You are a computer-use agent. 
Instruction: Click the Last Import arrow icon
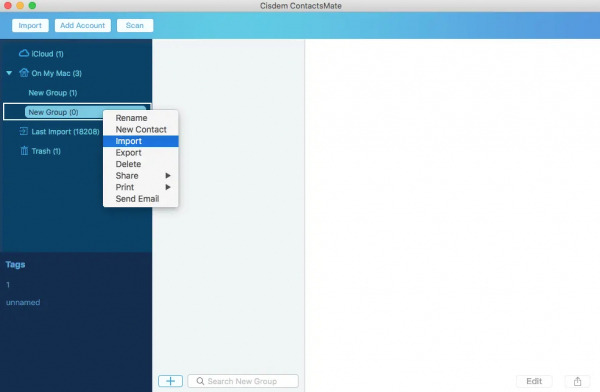(24, 131)
